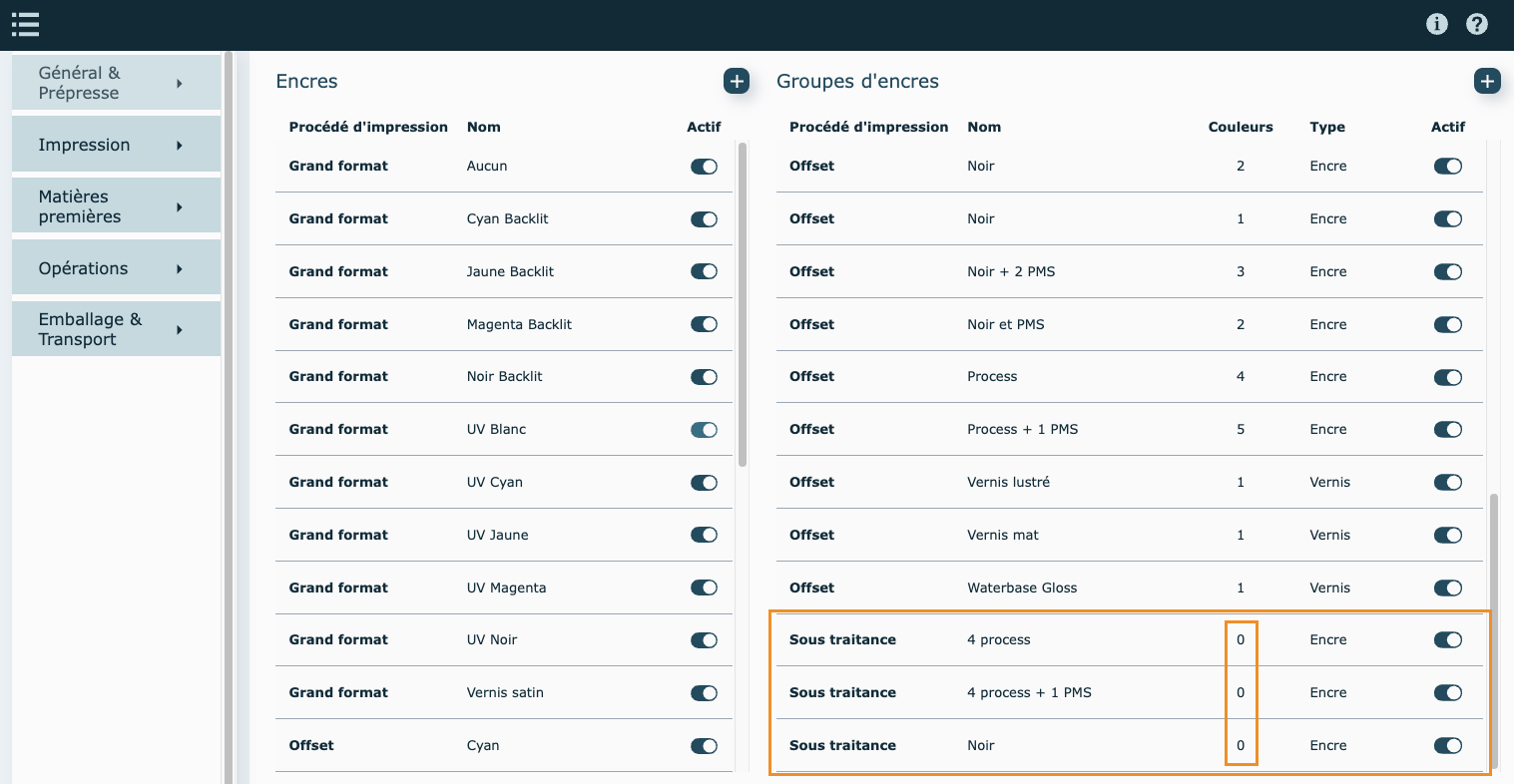Image resolution: width=1514 pixels, height=784 pixels.
Task: Toggle Sous traitance 4 process group
Action: [1447, 640]
